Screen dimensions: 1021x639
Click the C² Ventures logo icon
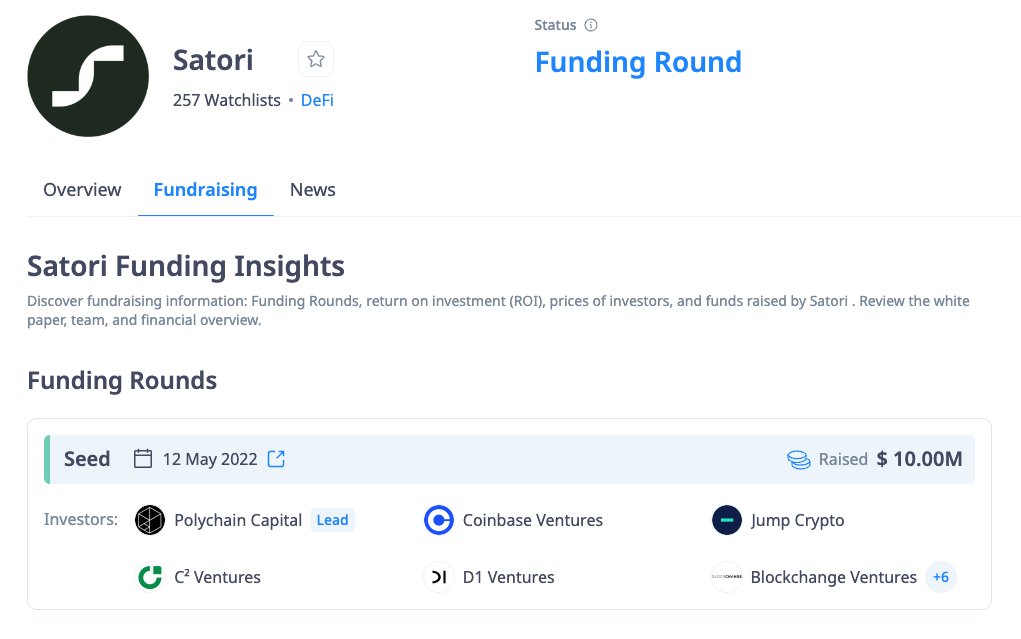coord(150,577)
